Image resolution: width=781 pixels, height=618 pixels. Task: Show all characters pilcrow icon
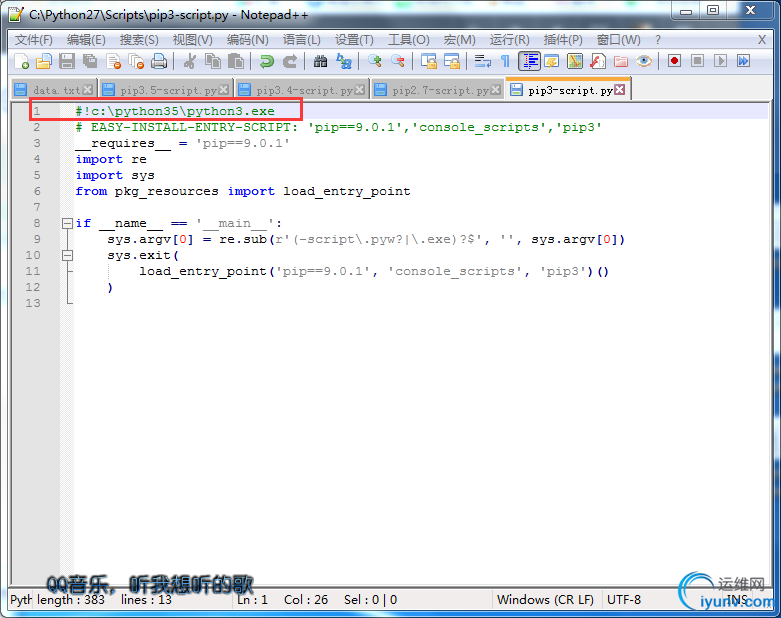coord(505,61)
